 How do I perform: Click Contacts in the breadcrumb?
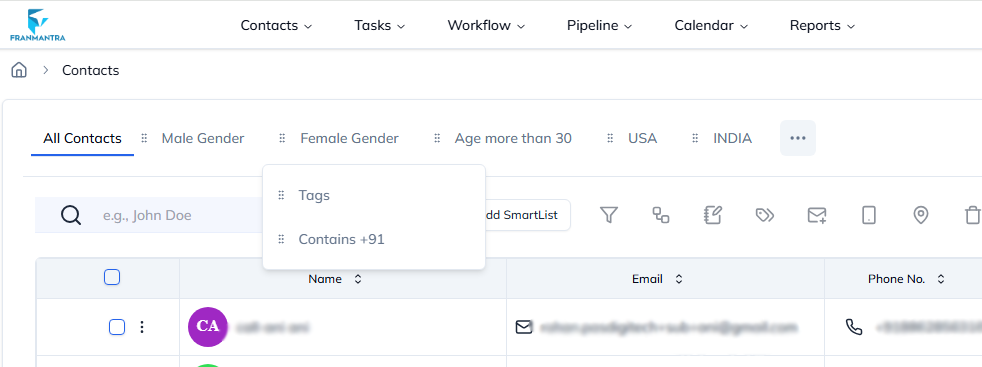[90, 70]
